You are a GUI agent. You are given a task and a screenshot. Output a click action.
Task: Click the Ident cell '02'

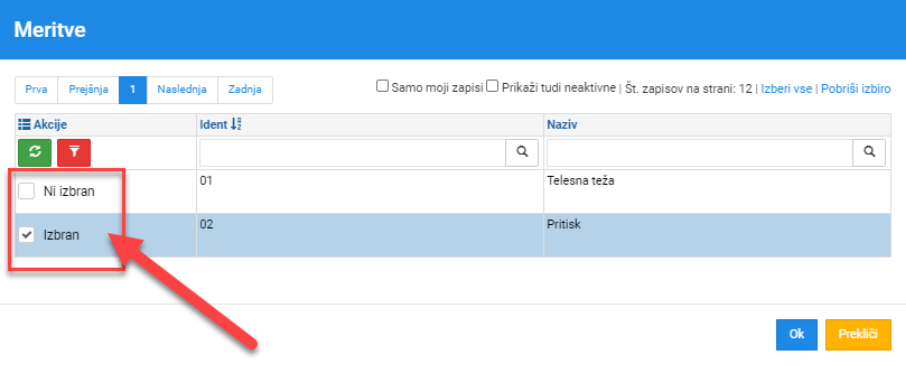pyautogui.click(x=370, y=235)
